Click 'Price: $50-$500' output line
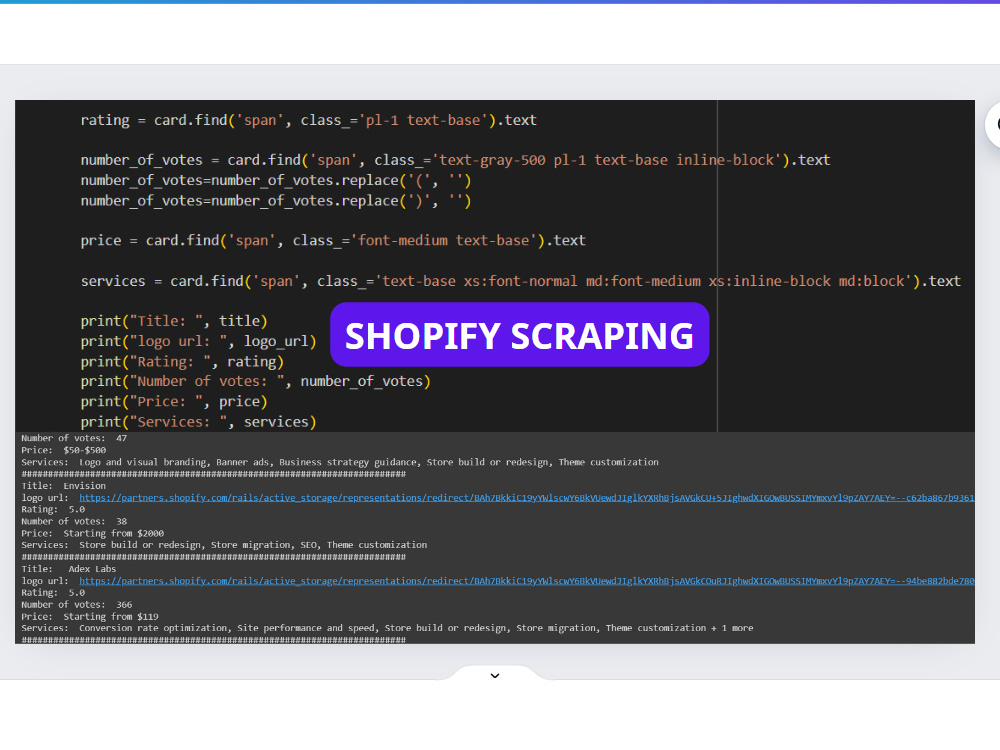The image size is (1000, 750). [63, 450]
